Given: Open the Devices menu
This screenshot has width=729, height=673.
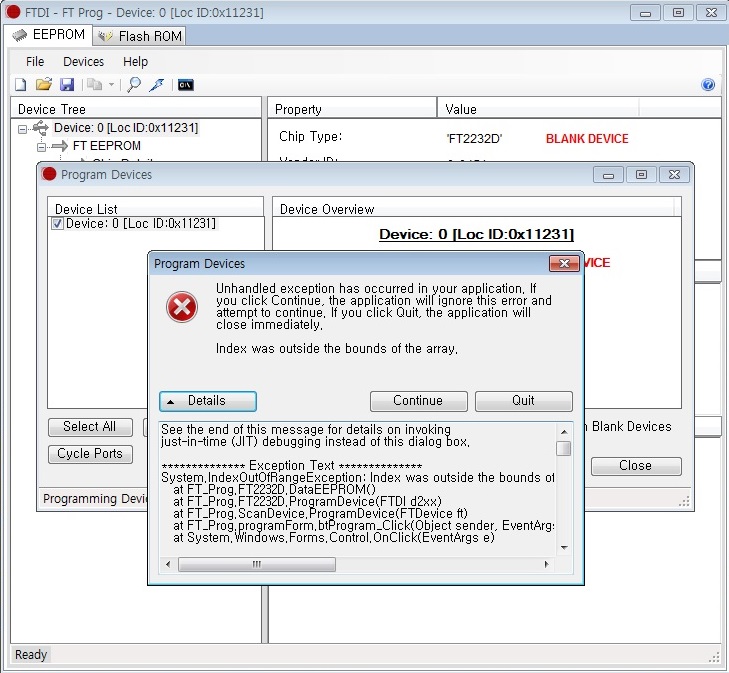Looking at the screenshot, I should coord(83,61).
